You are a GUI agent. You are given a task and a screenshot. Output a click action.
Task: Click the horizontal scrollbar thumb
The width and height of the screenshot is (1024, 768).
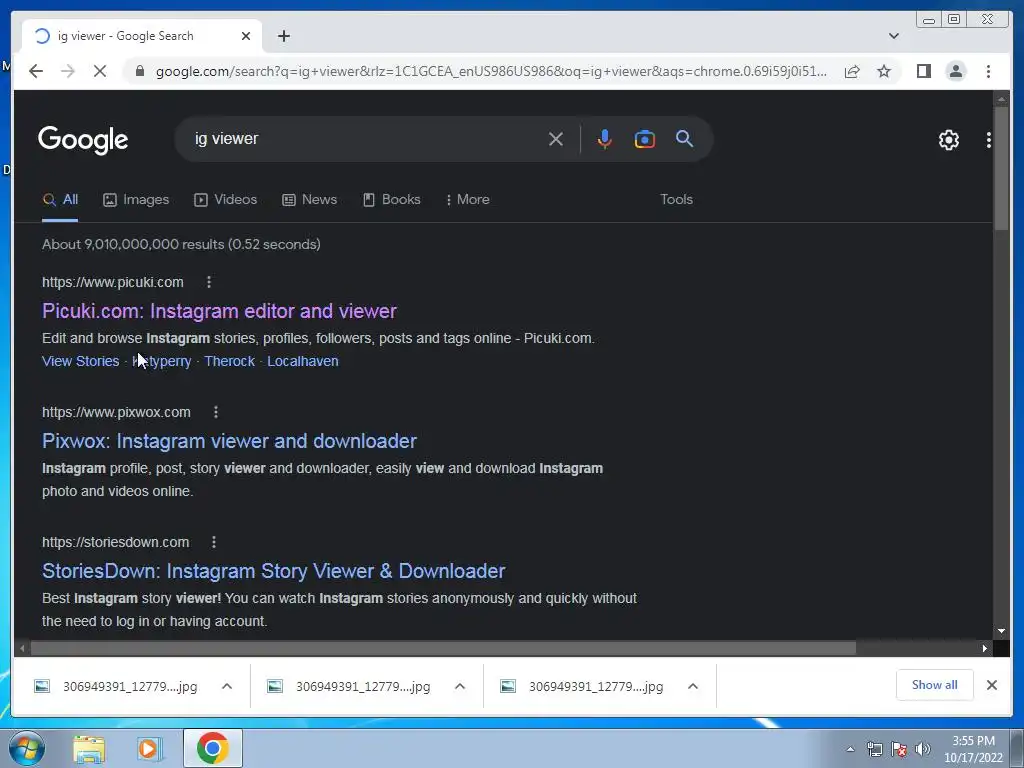pyautogui.click(x=443, y=648)
